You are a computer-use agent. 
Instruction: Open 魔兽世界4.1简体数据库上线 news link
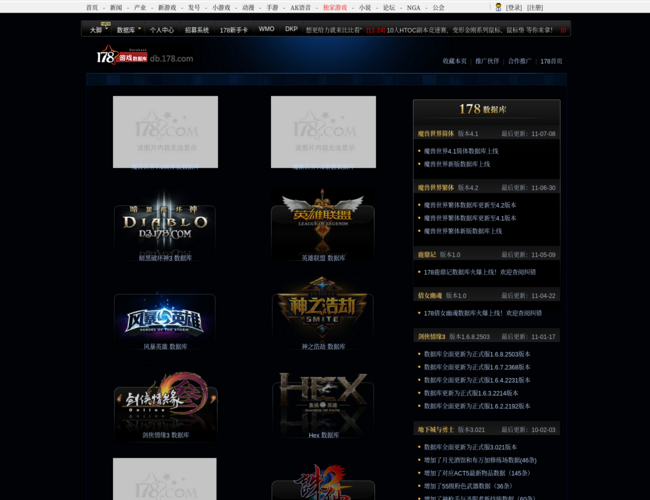coord(460,151)
